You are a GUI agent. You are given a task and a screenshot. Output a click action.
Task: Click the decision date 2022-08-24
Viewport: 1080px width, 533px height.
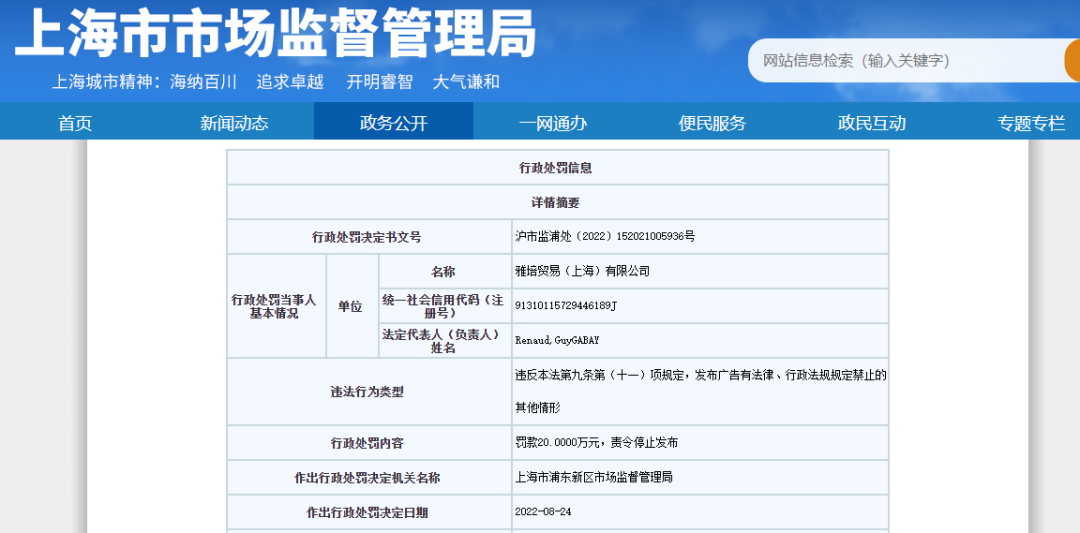pos(543,512)
